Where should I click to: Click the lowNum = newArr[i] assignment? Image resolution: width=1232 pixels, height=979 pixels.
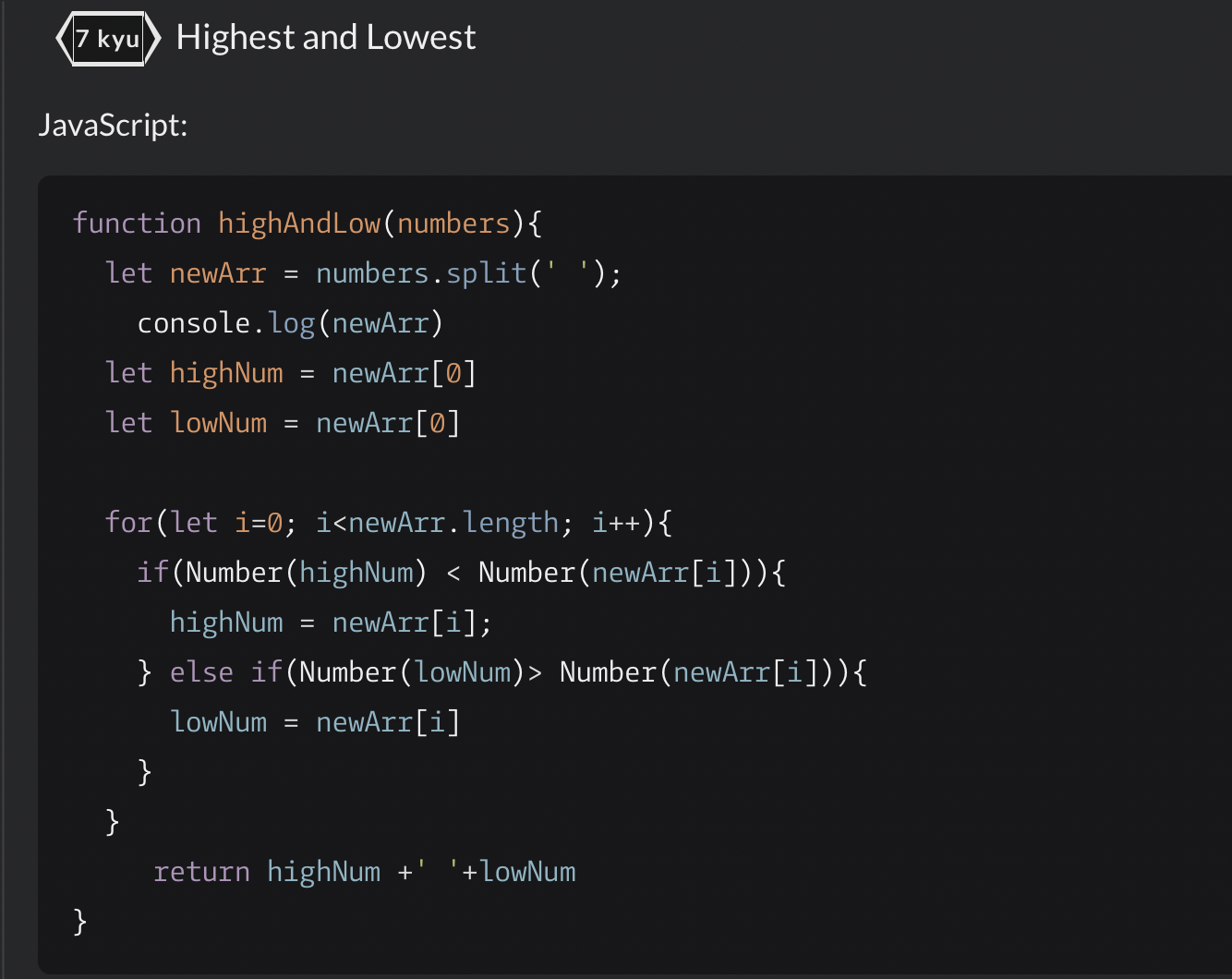pos(315,721)
